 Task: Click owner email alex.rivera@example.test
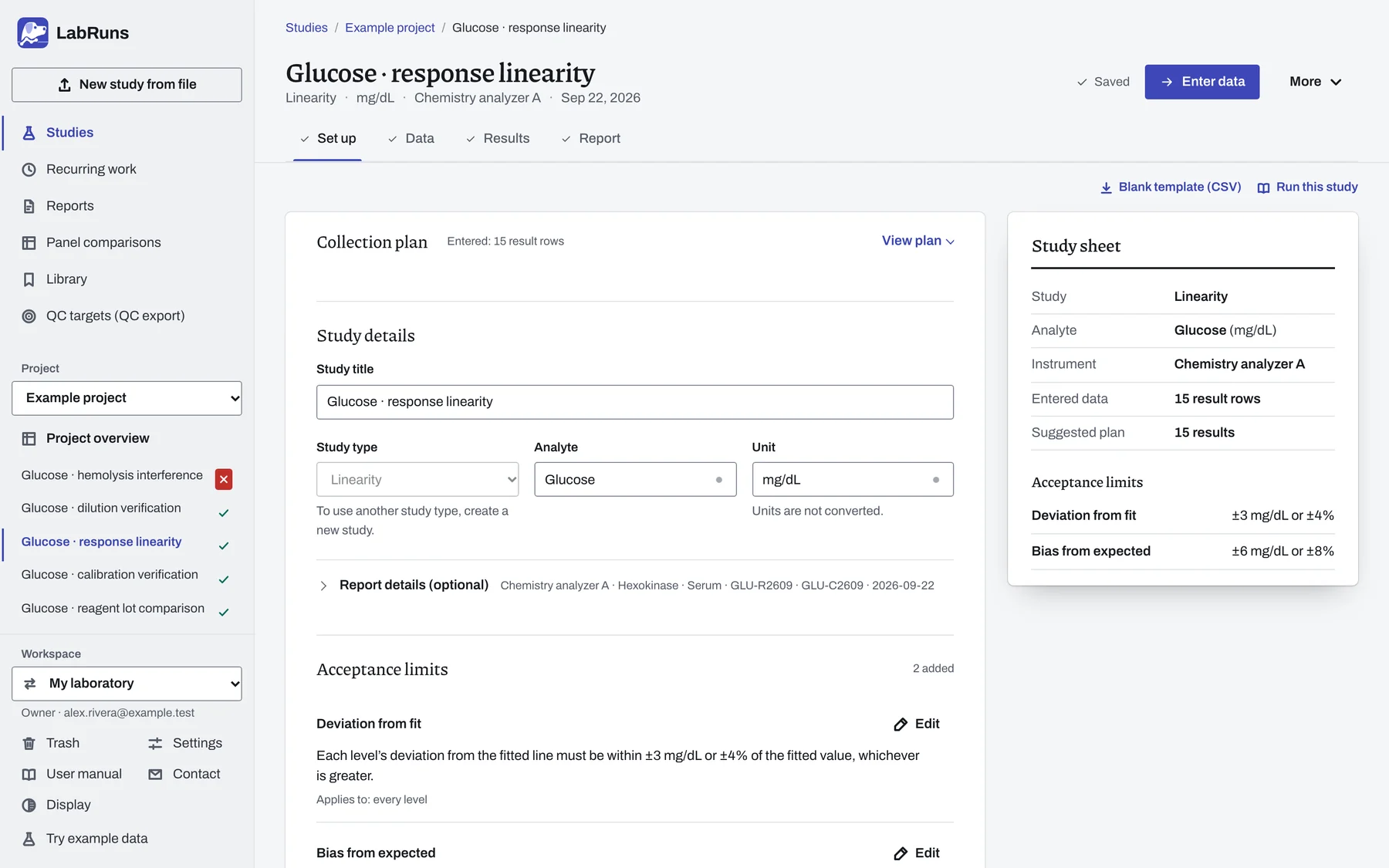tap(129, 713)
